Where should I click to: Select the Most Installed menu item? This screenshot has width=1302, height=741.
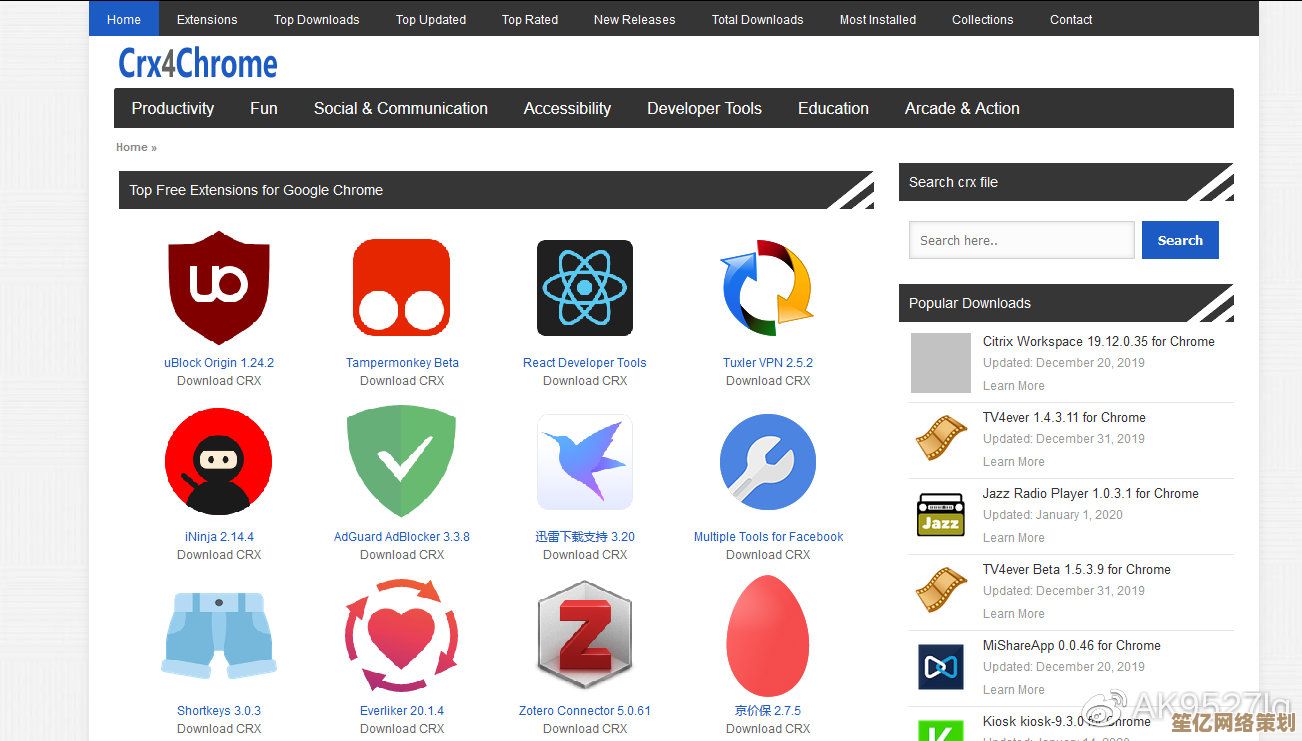pyautogui.click(x=878, y=19)
